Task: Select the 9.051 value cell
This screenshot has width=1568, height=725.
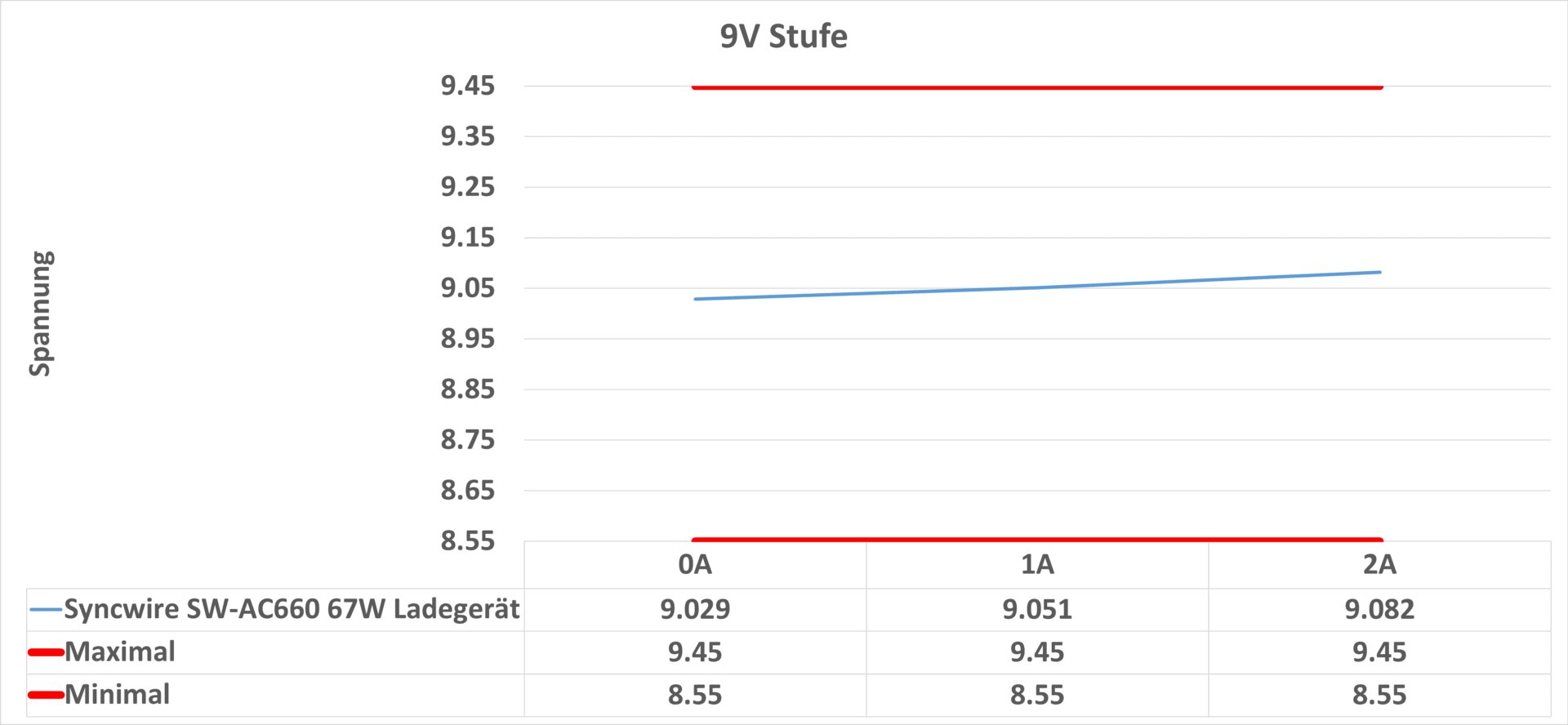Action: (x=1037, y=609)
